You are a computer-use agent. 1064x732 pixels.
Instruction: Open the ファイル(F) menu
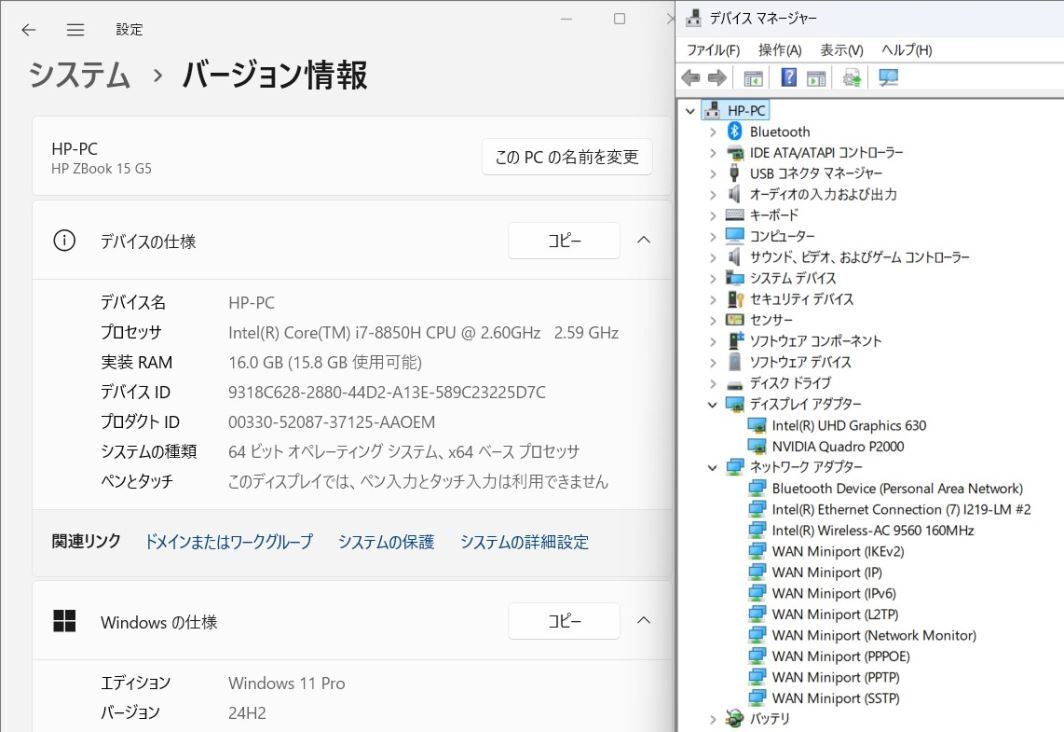click(712, 50)
